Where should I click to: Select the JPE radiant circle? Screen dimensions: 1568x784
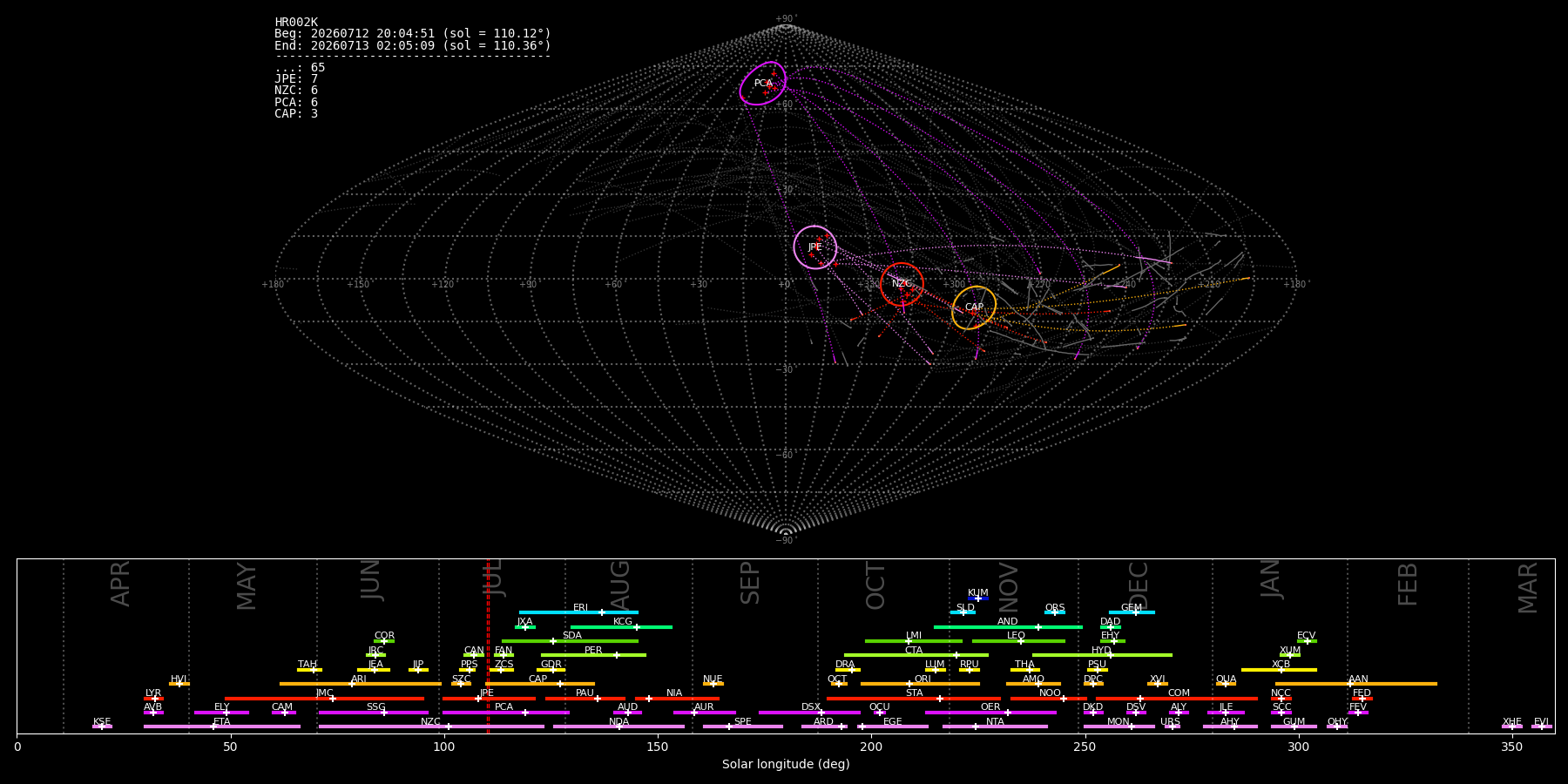point(815,247)
